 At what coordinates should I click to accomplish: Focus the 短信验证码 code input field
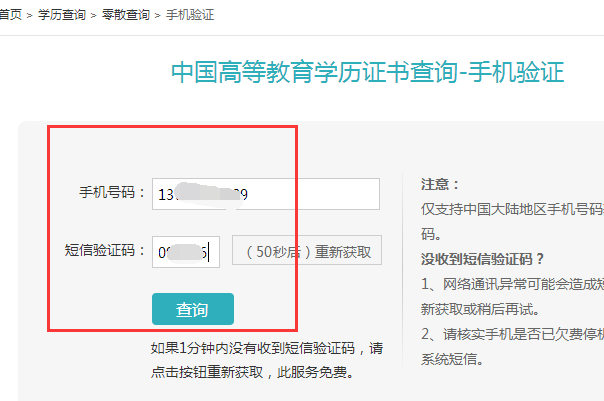pos(186,252)
